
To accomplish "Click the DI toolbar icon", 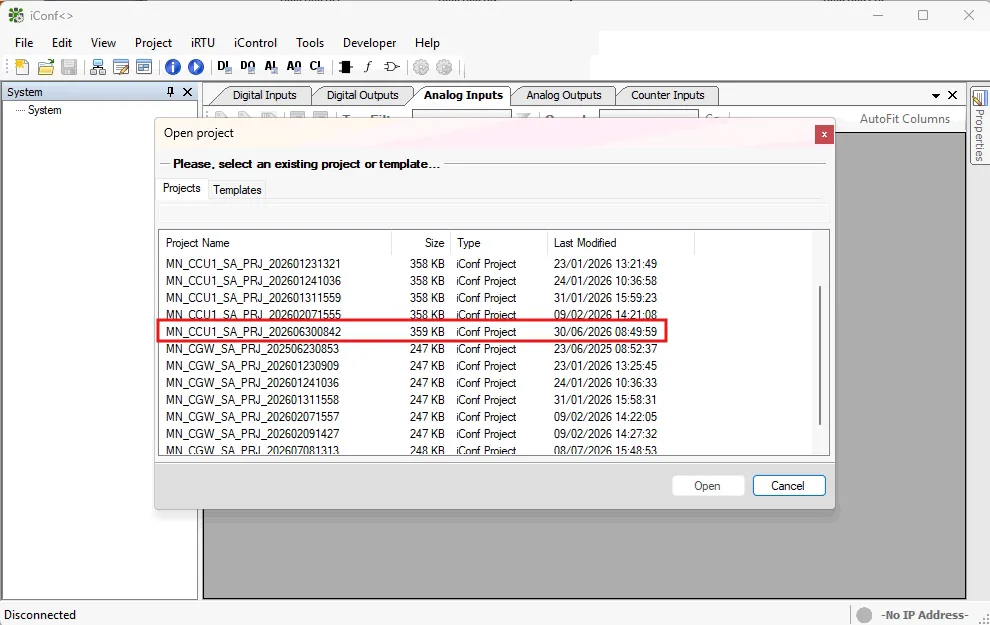I will point(224,66).
